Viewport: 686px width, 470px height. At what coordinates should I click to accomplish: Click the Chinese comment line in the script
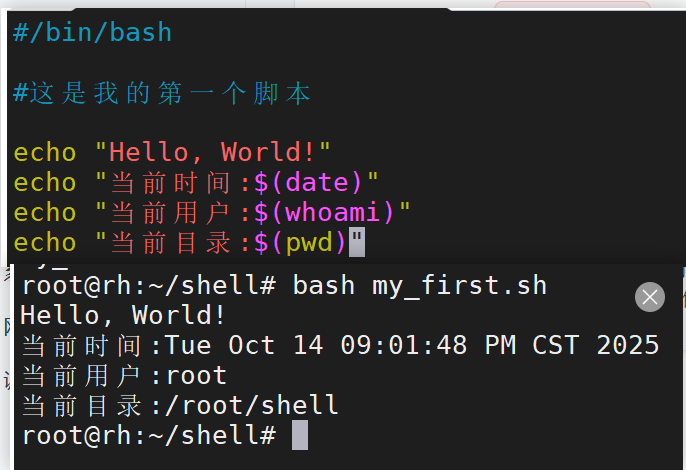(x=162, y=94)
